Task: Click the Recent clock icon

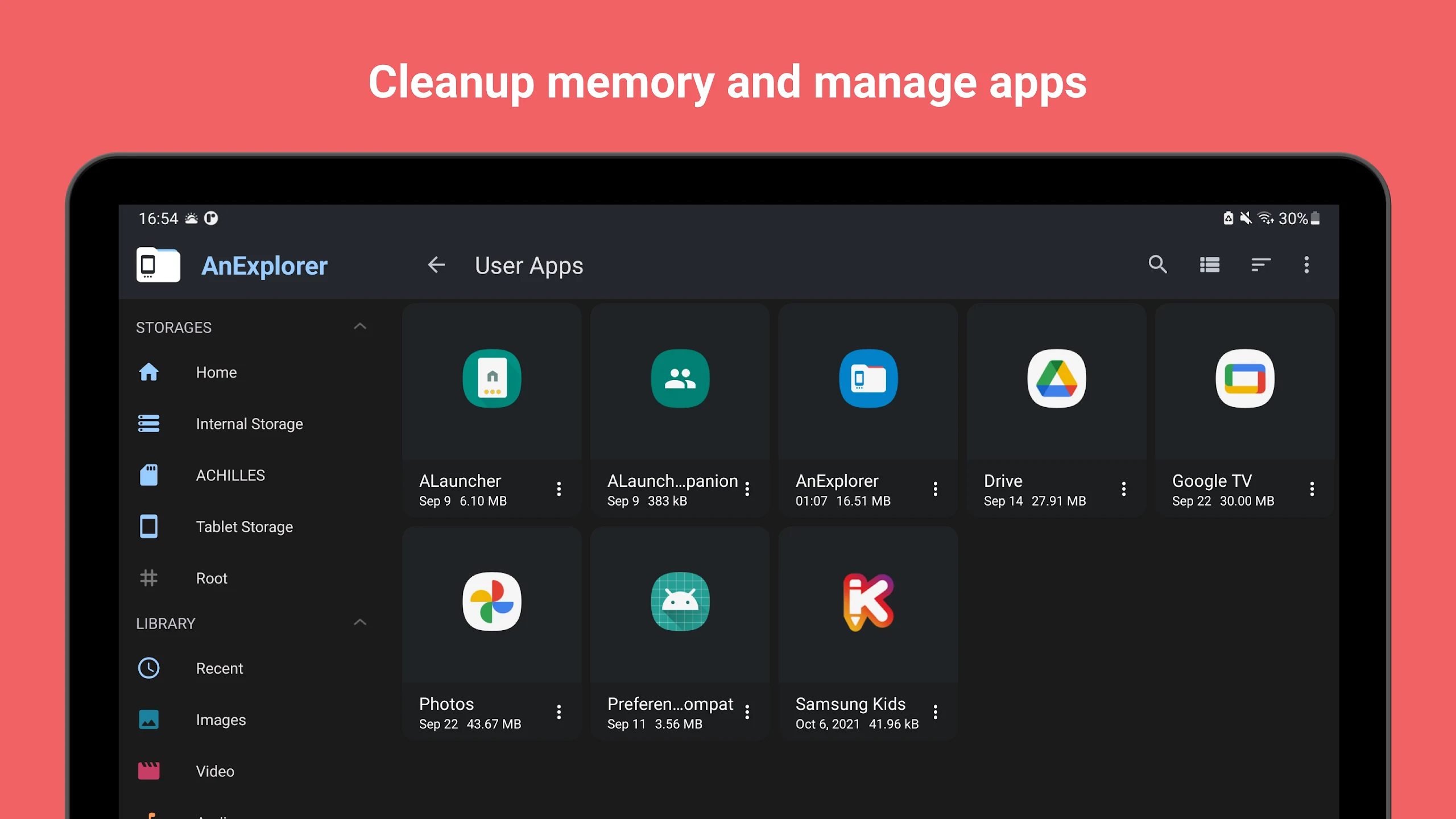Action: pyautogui.click(x=149, y=668)
